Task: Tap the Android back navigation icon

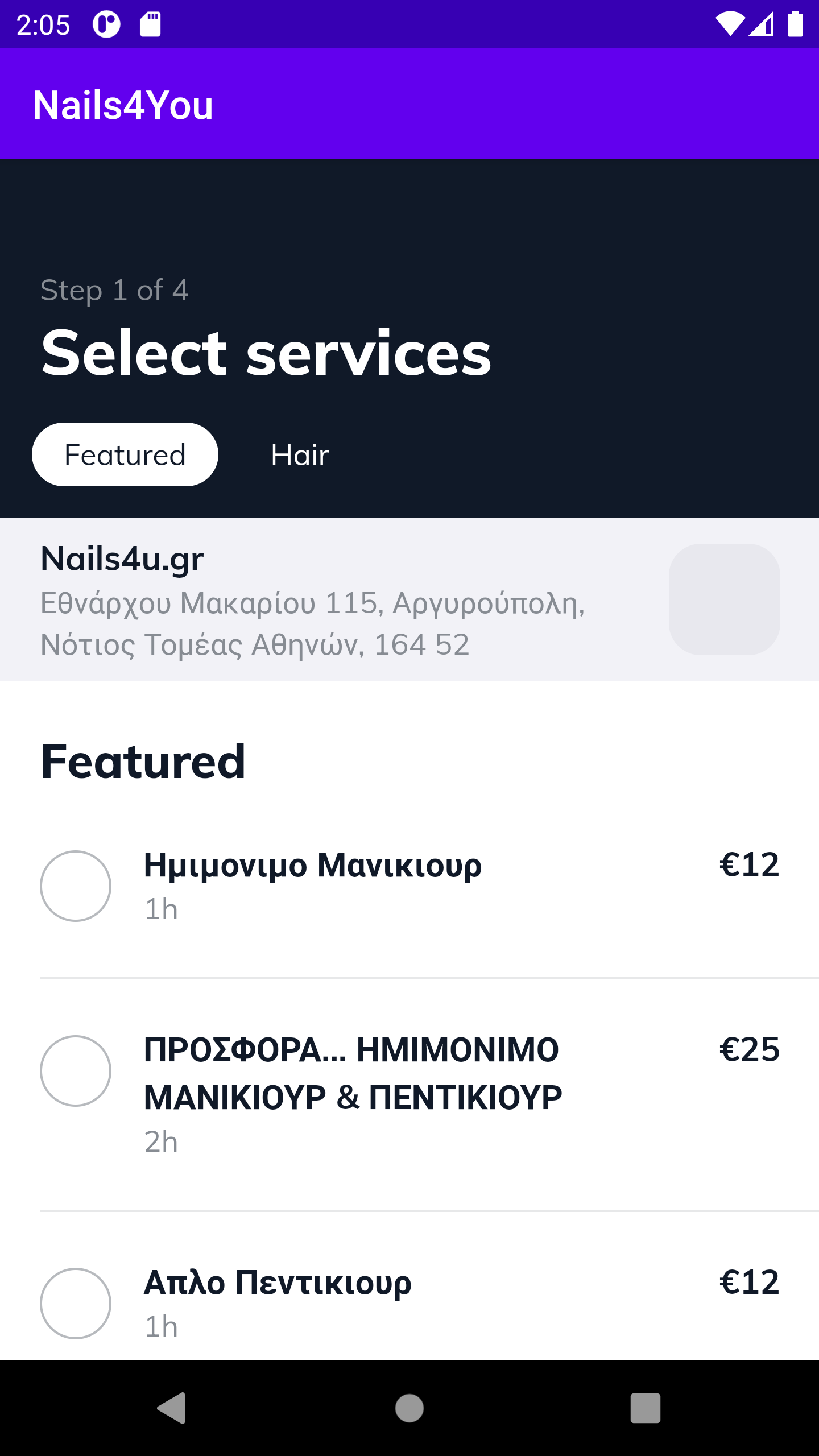Action: click(171, 1408)
